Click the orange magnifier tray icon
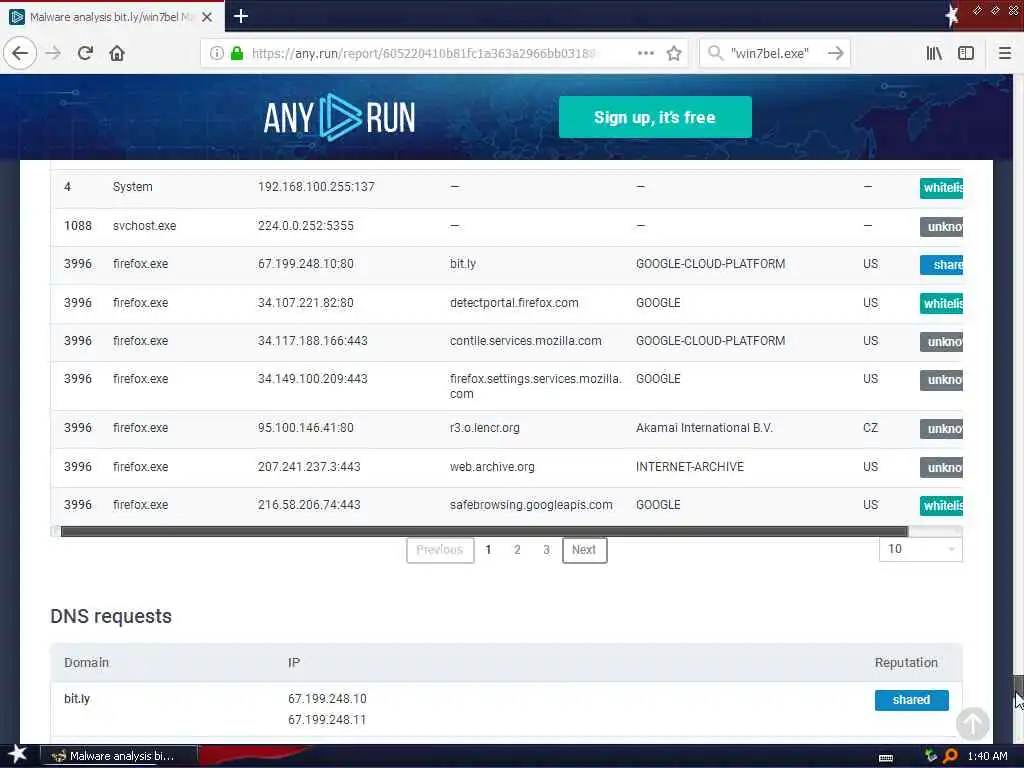1024x768 pixels. (950, 756)
